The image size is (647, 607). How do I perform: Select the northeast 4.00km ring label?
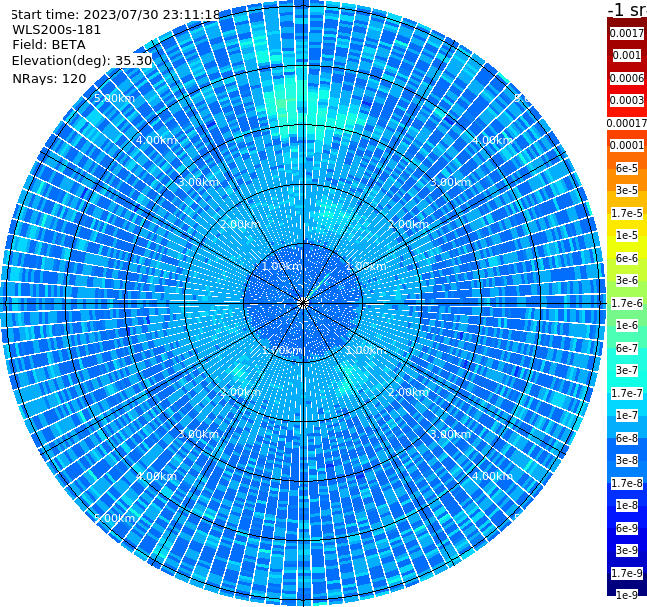pos(493,140)
